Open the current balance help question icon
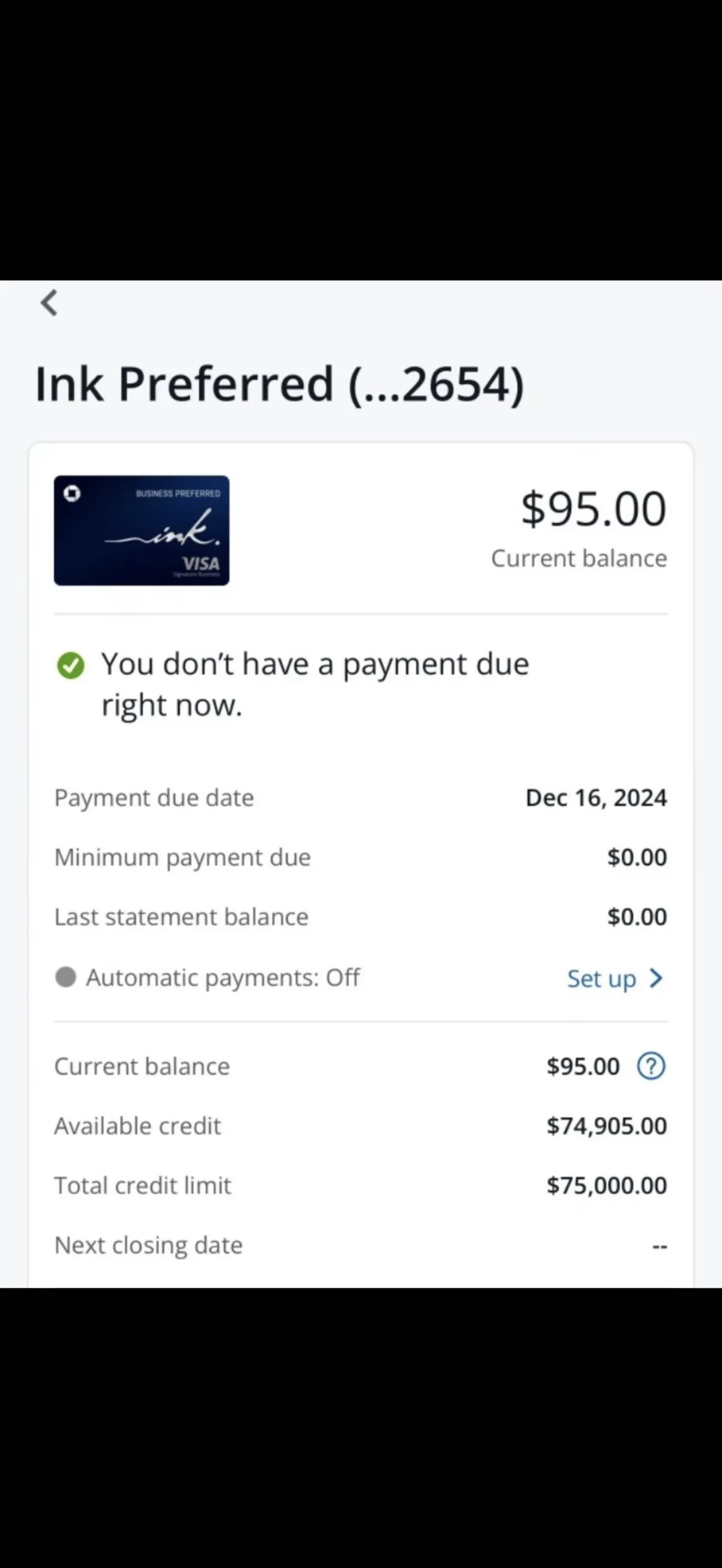This screenshot has width=722, height=1568. click(x=652, y=1066)
